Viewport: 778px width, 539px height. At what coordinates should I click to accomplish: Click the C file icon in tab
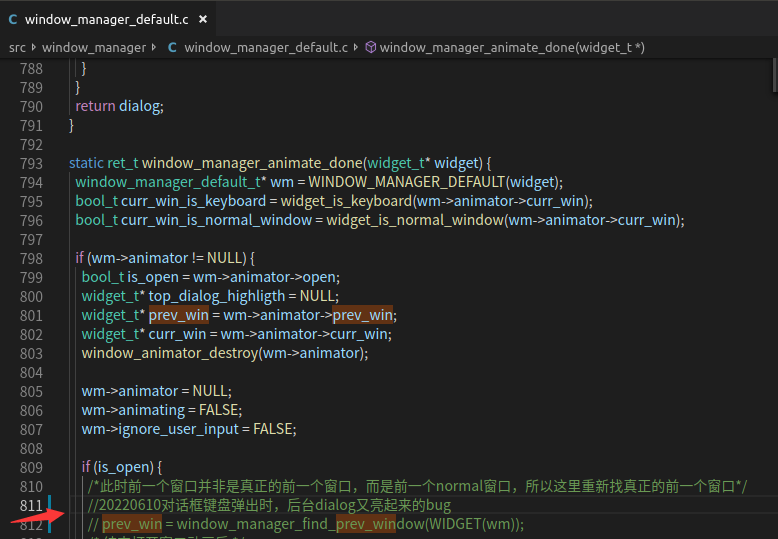tap(13, 19)
